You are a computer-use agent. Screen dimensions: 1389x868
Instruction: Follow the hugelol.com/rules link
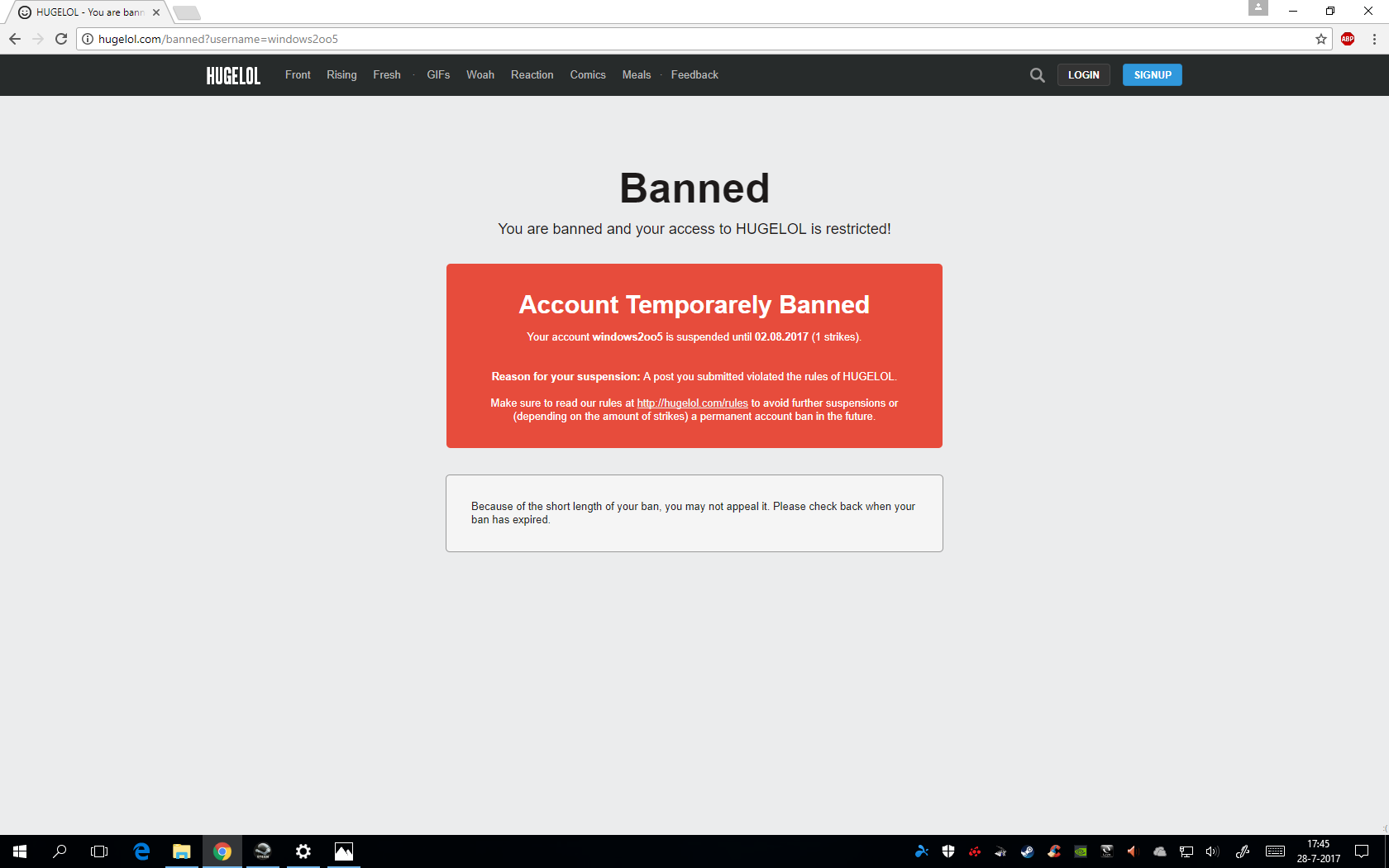(x=692, y=403)
